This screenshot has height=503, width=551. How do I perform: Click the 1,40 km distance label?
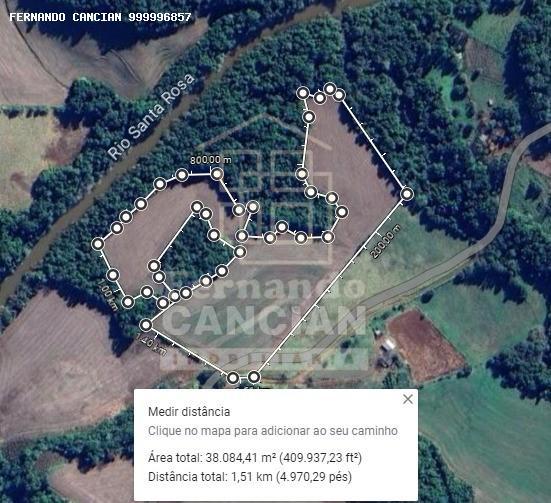[x=151, y=344]
